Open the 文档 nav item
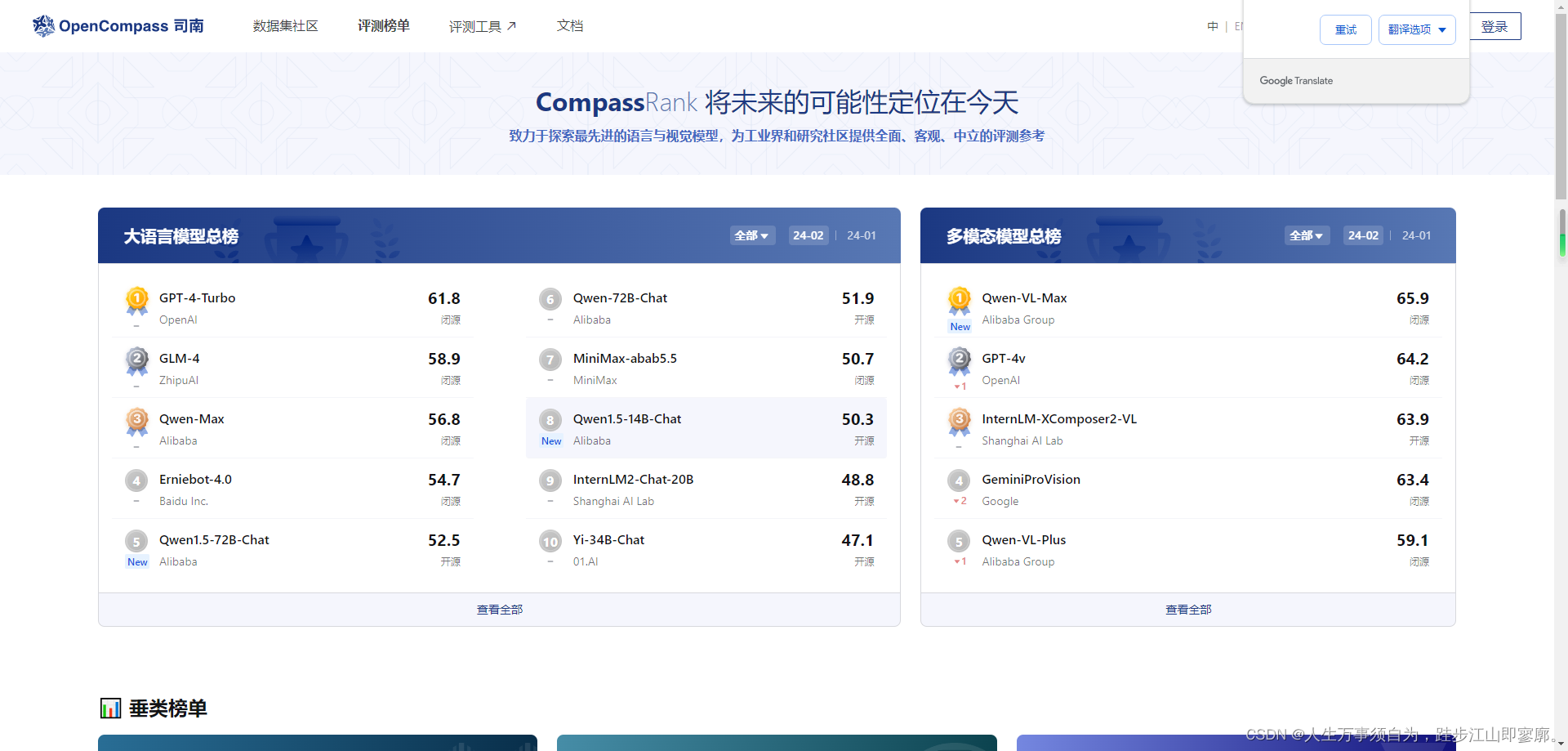1568x751 pixels. tap(570, 26)
